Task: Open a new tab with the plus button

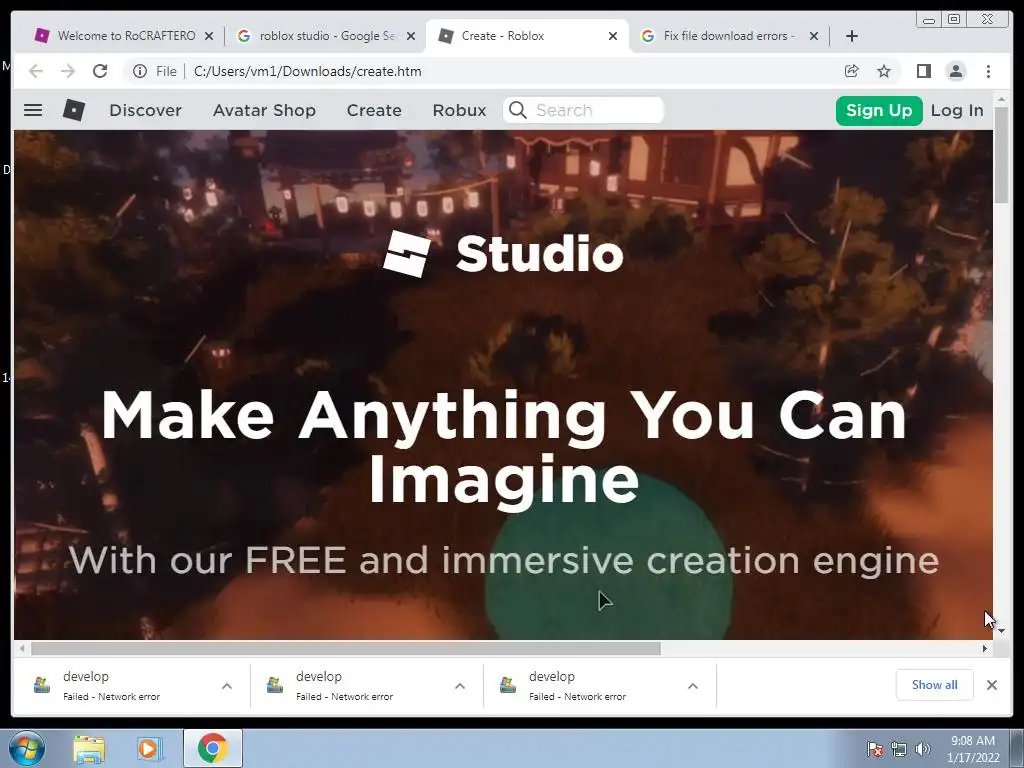Action: pyautogui.click(x=852, y=36)
